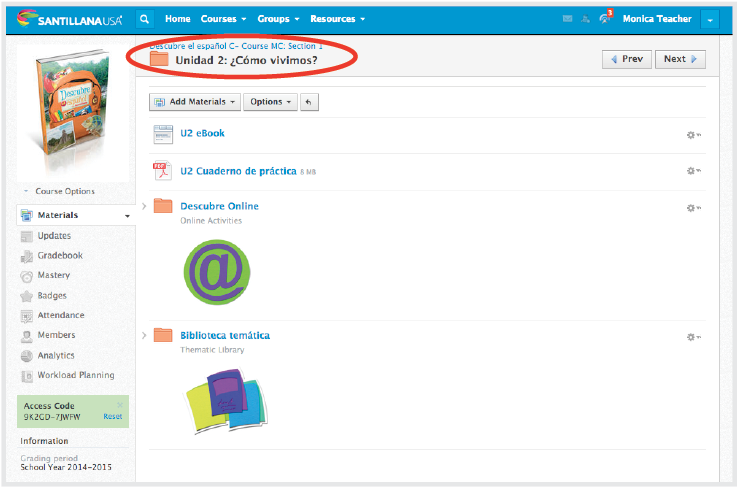Viewport: 738px width, 488px height.
Task: Click the Descubre el español book cover
Action: 72,104
